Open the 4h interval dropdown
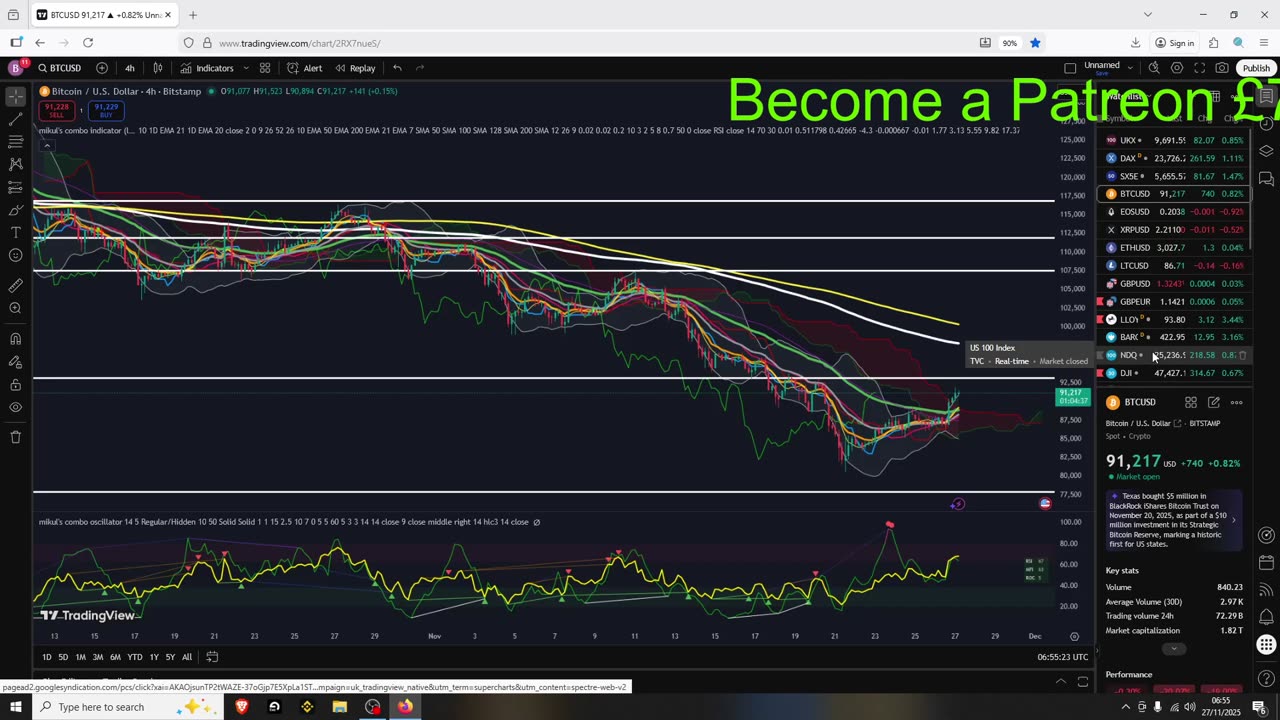 tap(129, 68)
